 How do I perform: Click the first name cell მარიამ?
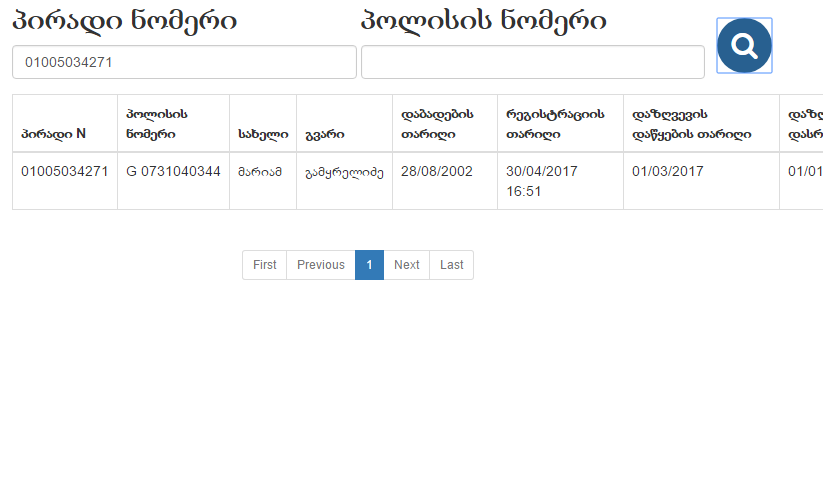260,171
